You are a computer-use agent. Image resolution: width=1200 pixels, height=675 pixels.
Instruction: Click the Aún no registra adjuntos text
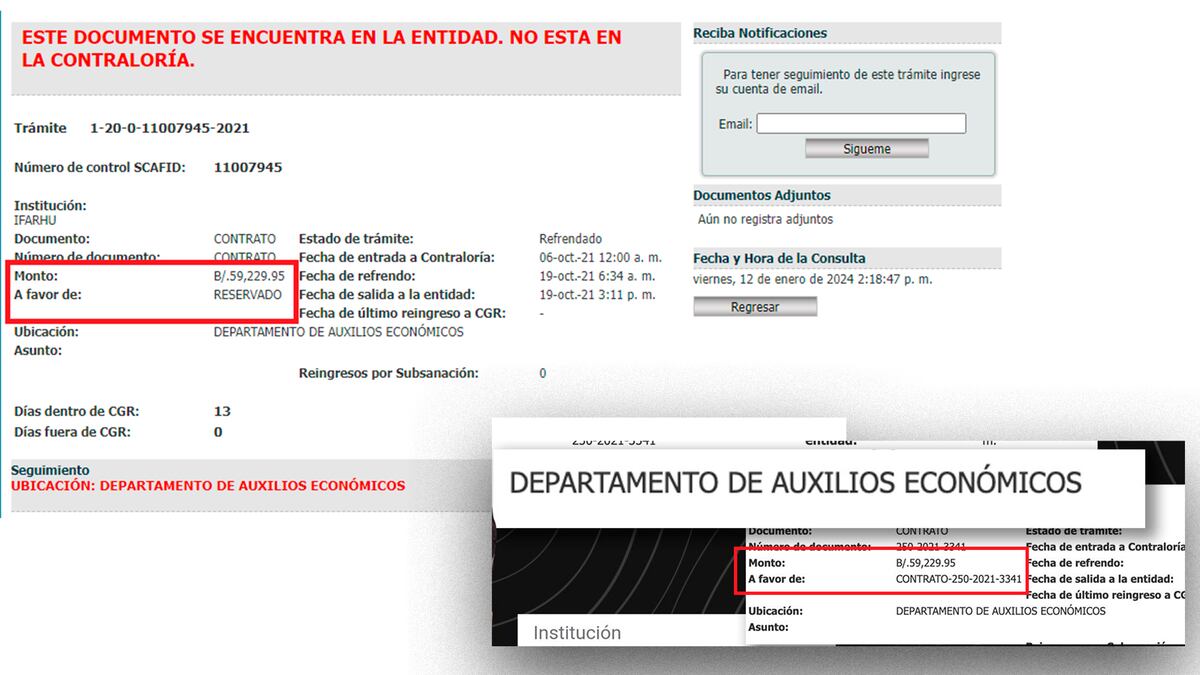coord(765,219)
